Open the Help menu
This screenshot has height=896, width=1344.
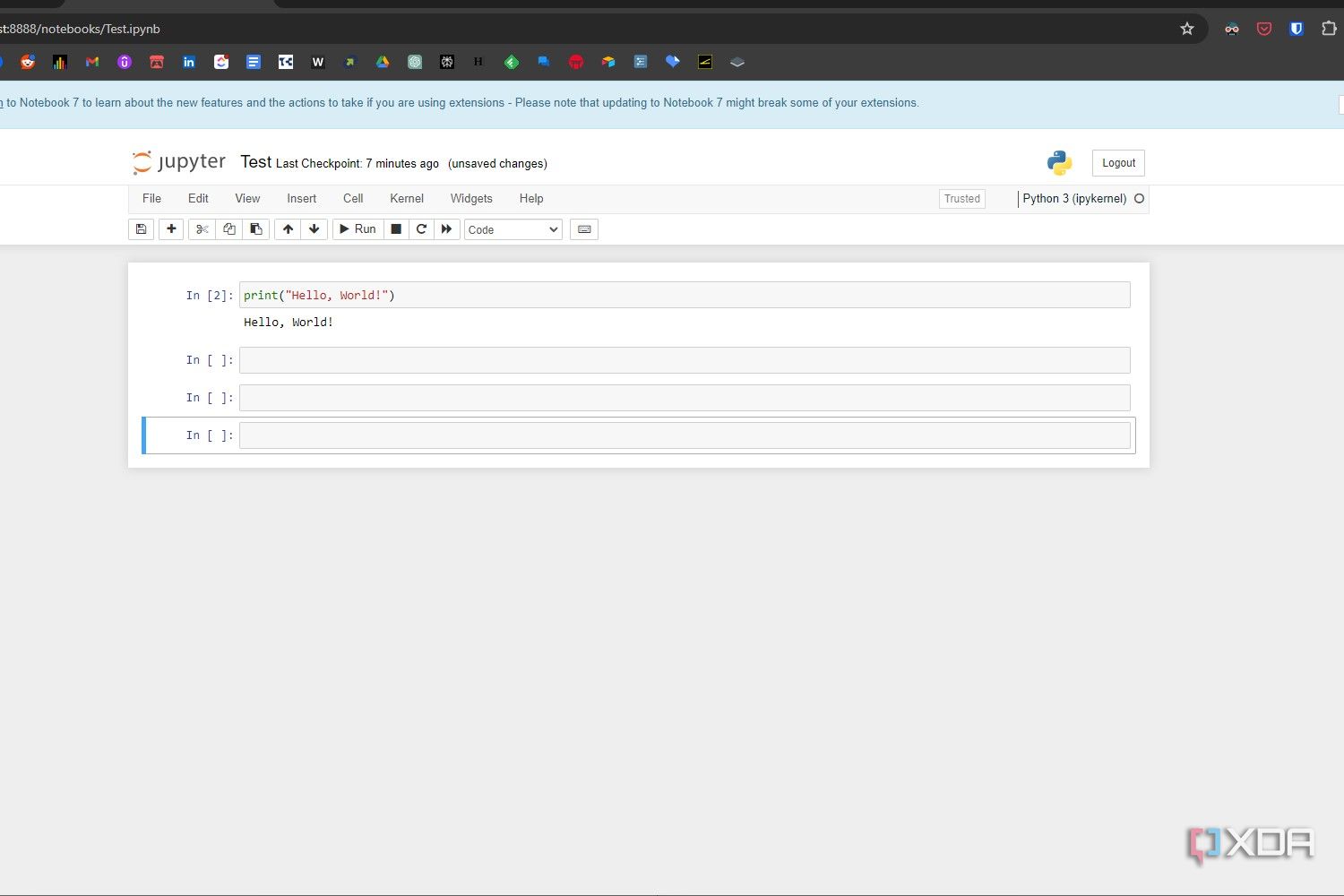531,199
